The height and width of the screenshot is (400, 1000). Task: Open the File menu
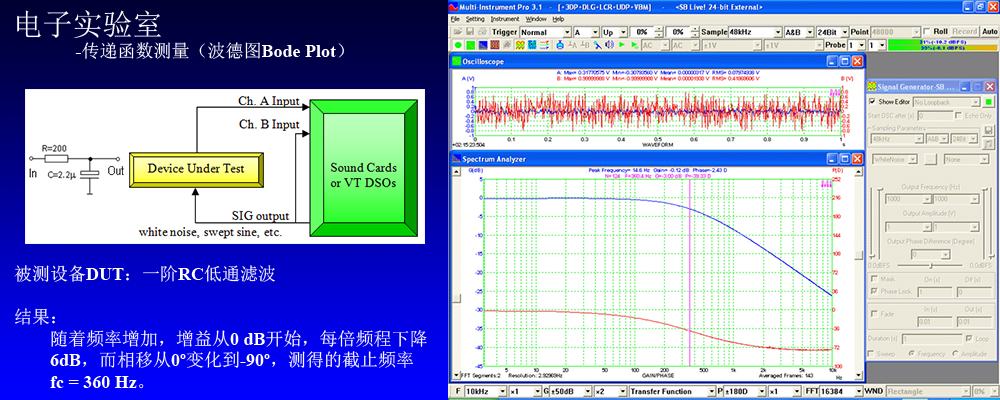[x=455, y=19]
